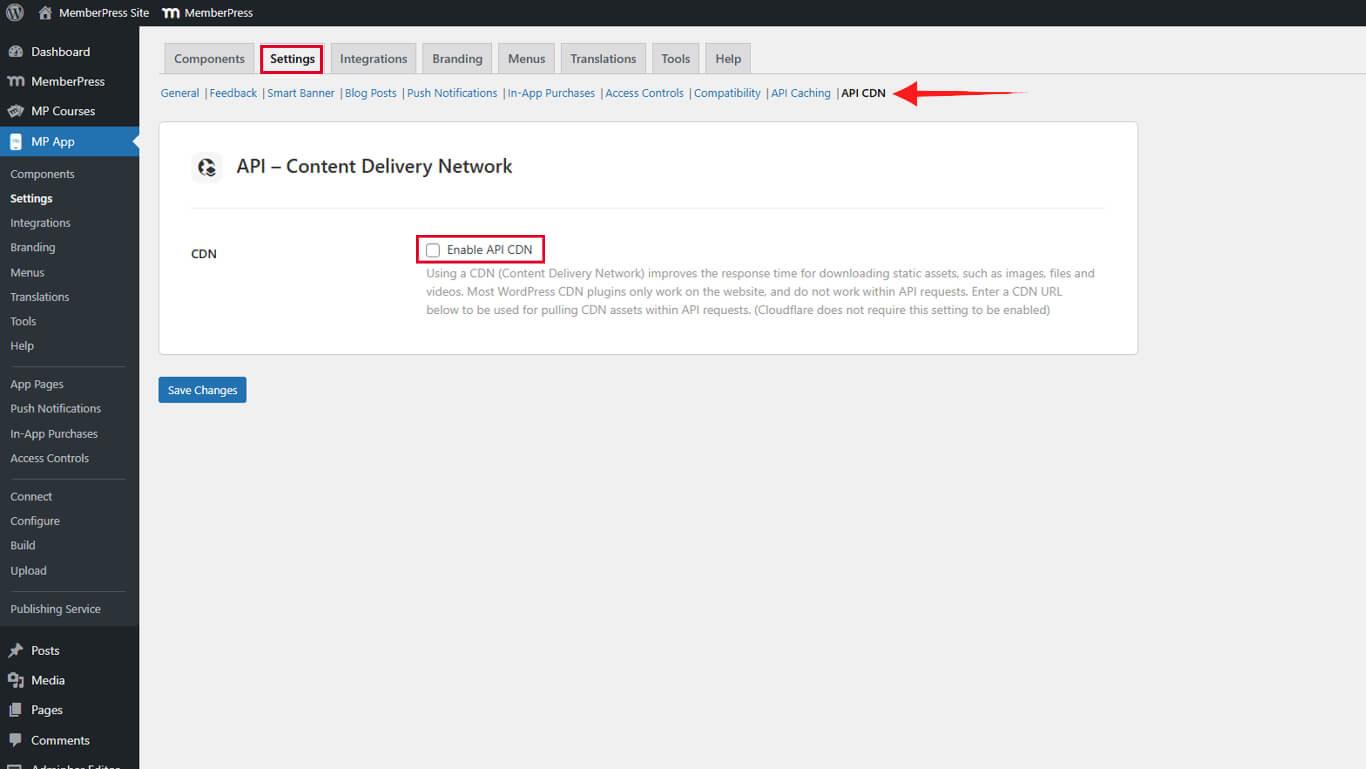
Task: Switch to the Integrations tab
Action: [x=373, y=58]
